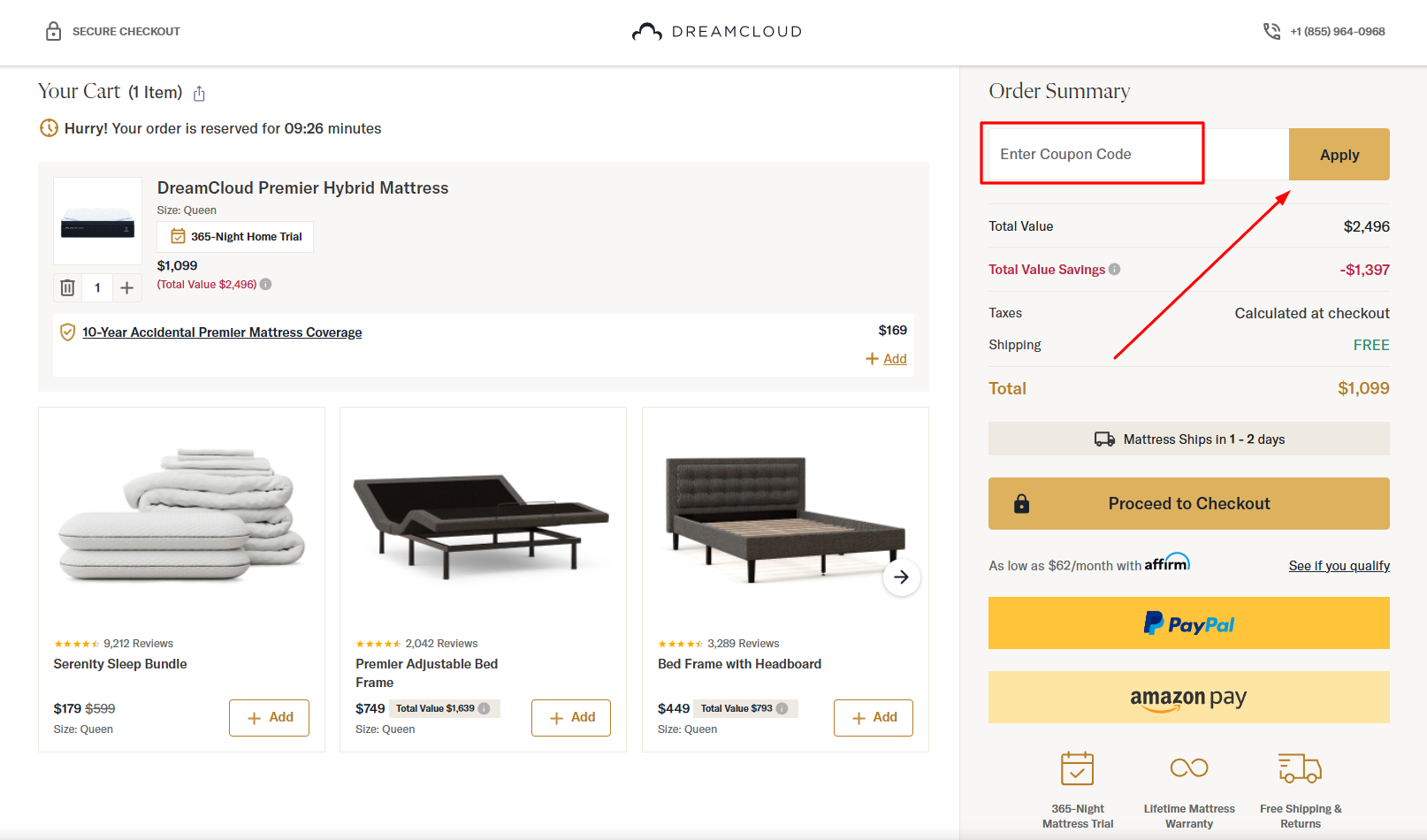This screenshot has width=1427, height=840.
Task: Click Proceed to Checkout
Action: (x=1188, y=503)
